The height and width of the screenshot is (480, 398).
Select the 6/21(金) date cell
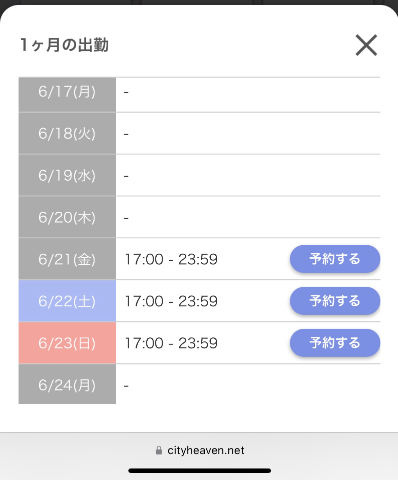(67, 259)
